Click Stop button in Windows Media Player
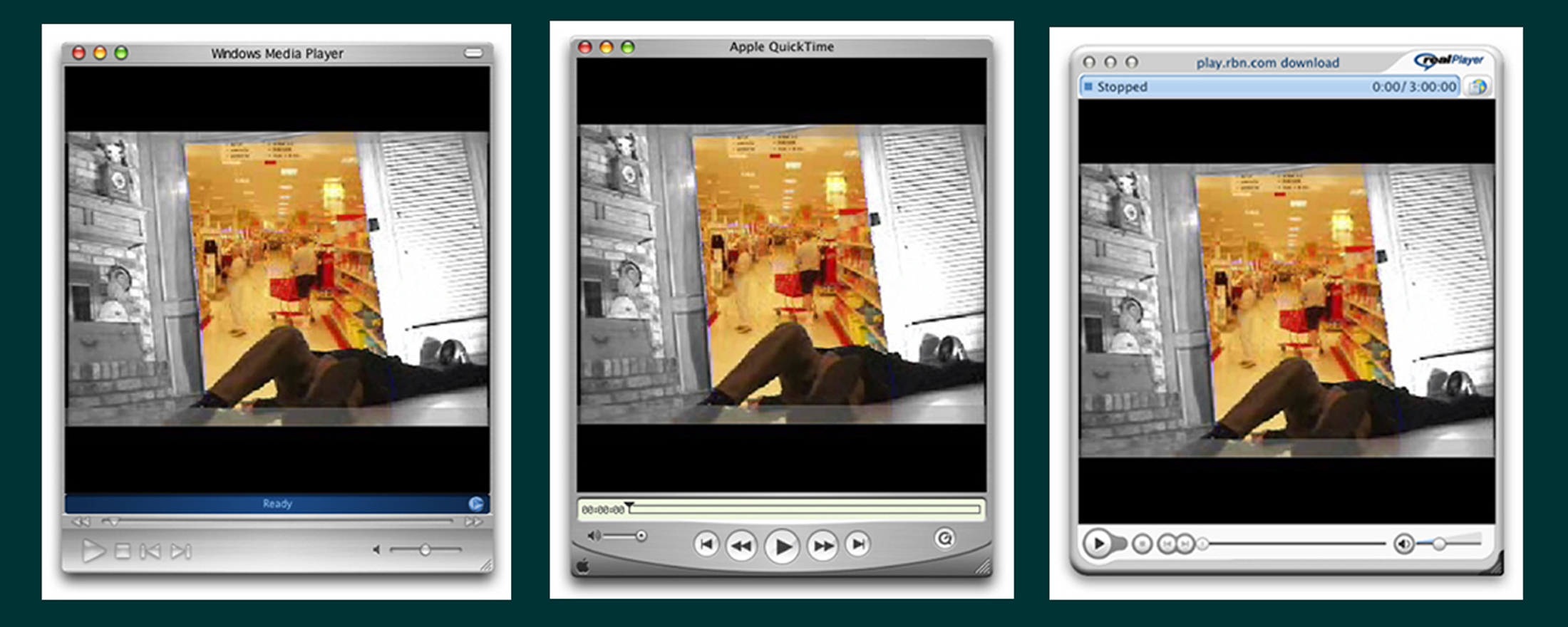 123,551
